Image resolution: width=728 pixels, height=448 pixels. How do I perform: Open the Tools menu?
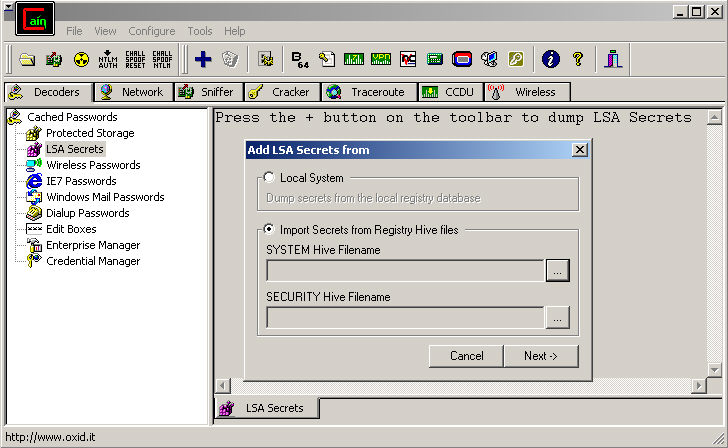[200, 31]
